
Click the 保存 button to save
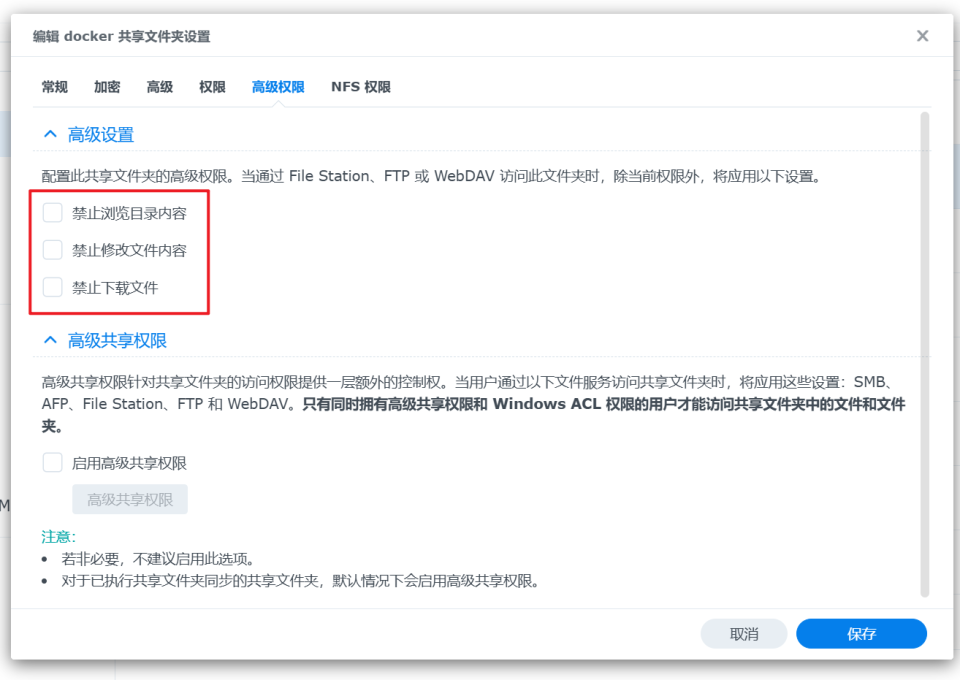(861, 634)
